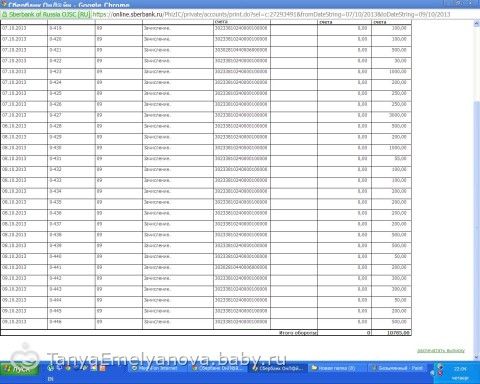Click the Paint icon in the taskbar

(x=374, y=368)
